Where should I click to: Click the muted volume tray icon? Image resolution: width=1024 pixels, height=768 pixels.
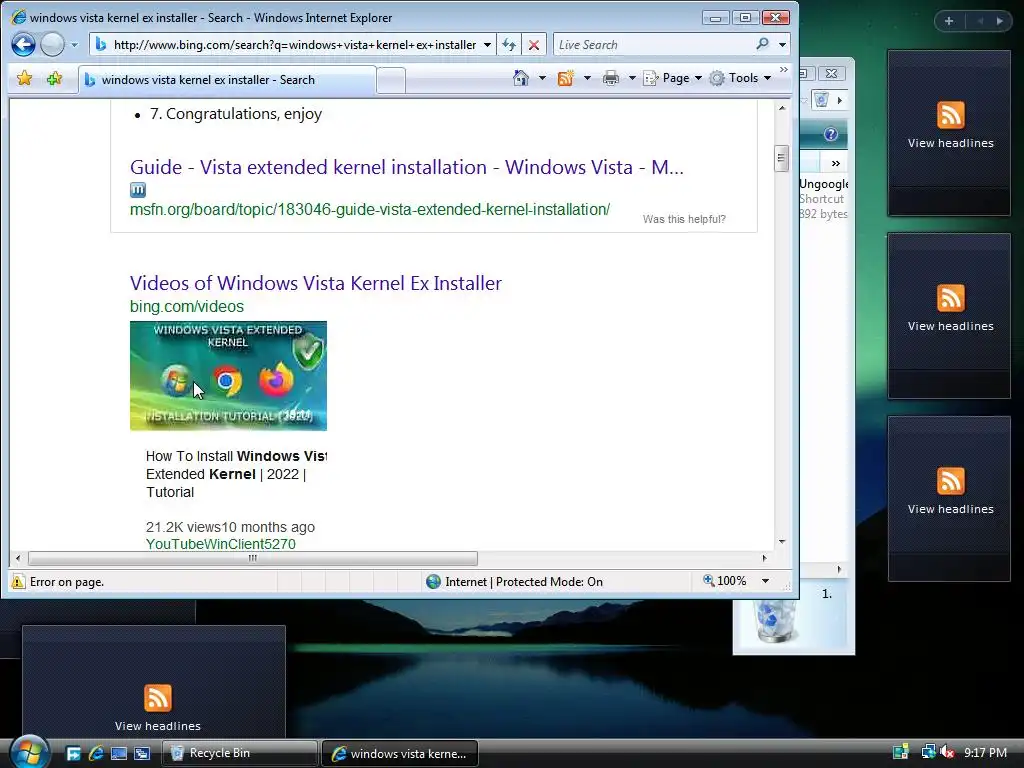[x=947, y=752]
